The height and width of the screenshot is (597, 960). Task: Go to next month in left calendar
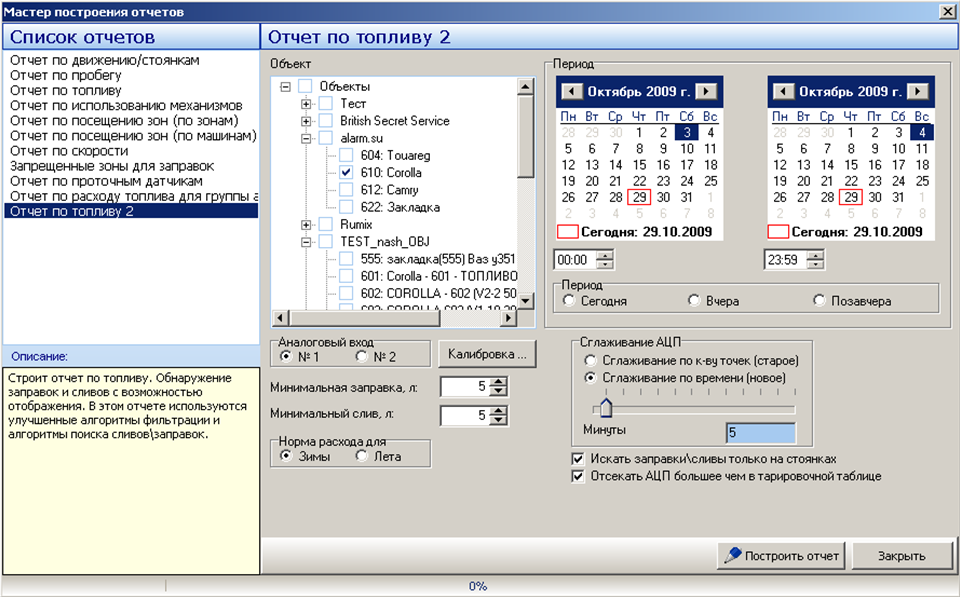(x=706, y=92)
